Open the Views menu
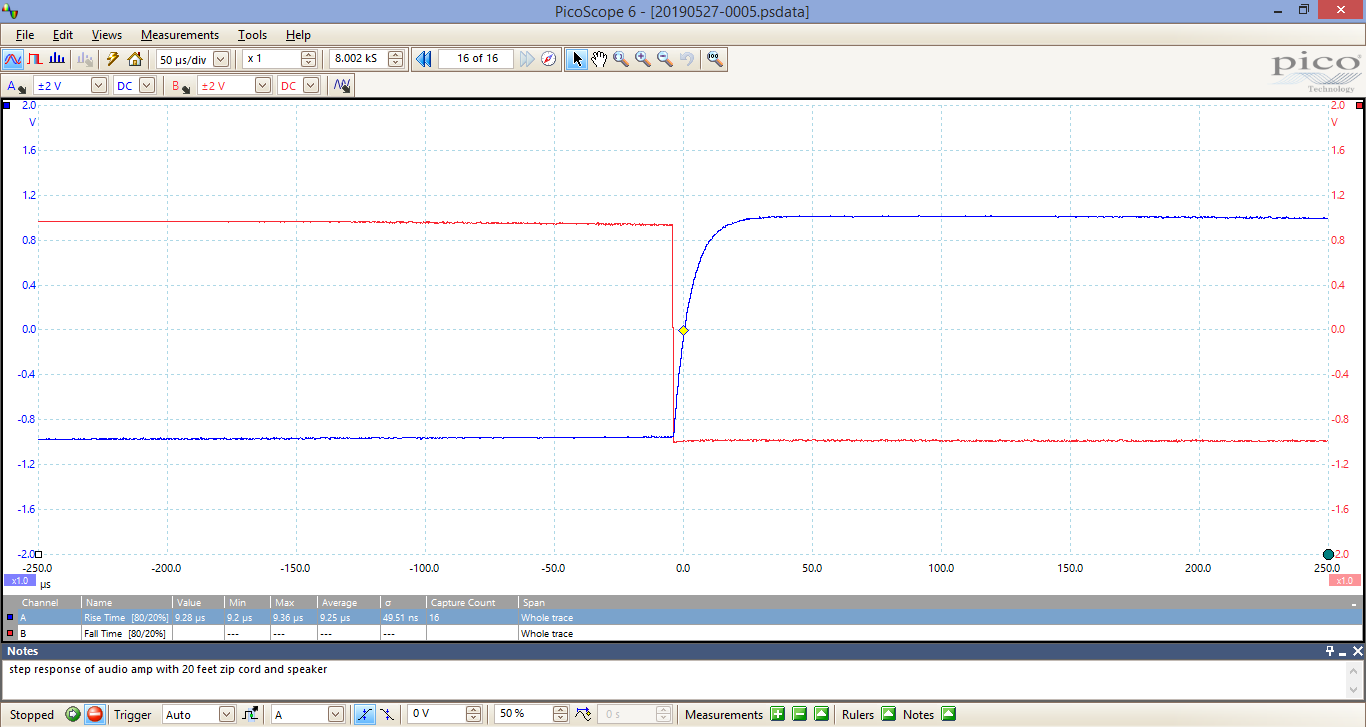Viewport: 1366px width, 727px height. click(x=107, y=35)
